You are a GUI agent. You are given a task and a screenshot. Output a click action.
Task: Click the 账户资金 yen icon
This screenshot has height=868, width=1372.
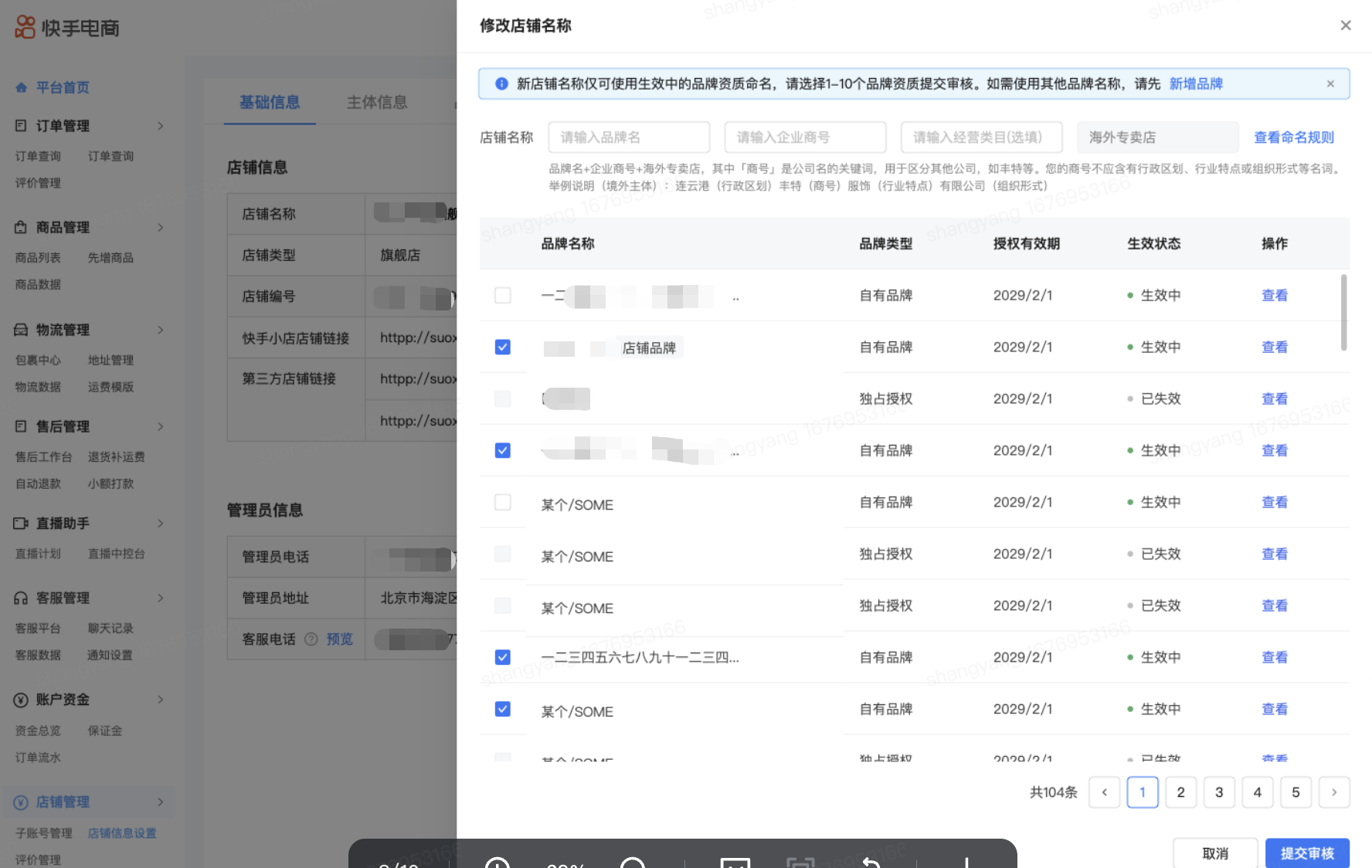tap(21, 700)
